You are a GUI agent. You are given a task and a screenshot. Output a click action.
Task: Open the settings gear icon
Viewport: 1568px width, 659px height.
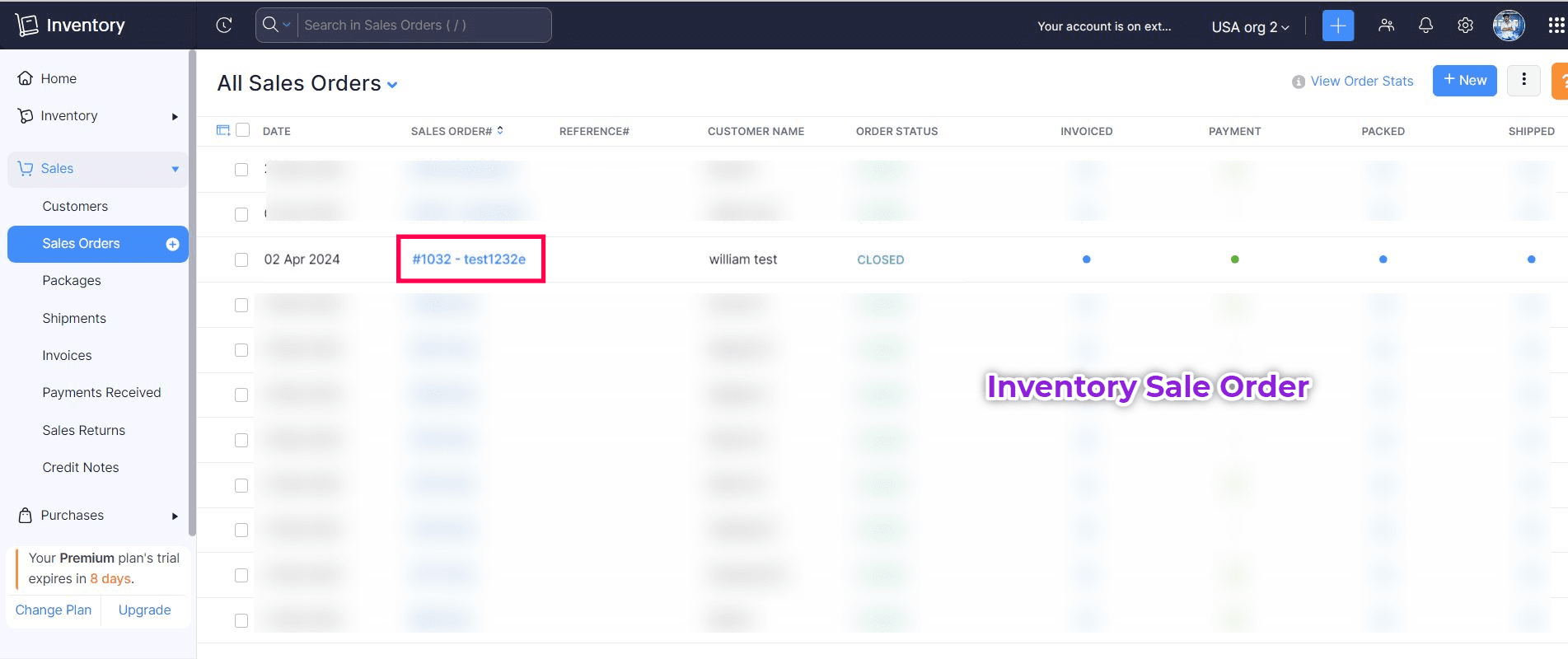(1465, 26)
